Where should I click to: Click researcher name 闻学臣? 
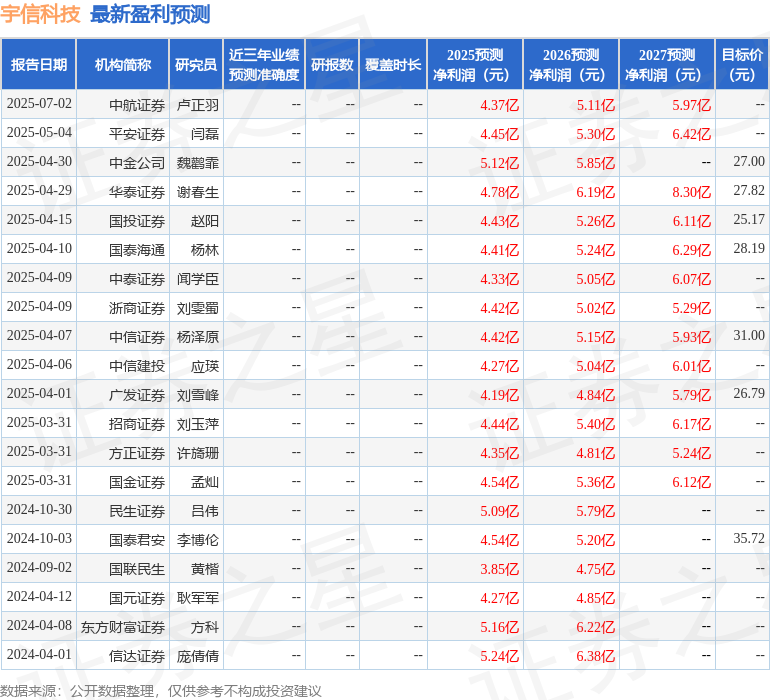point(197,279)
